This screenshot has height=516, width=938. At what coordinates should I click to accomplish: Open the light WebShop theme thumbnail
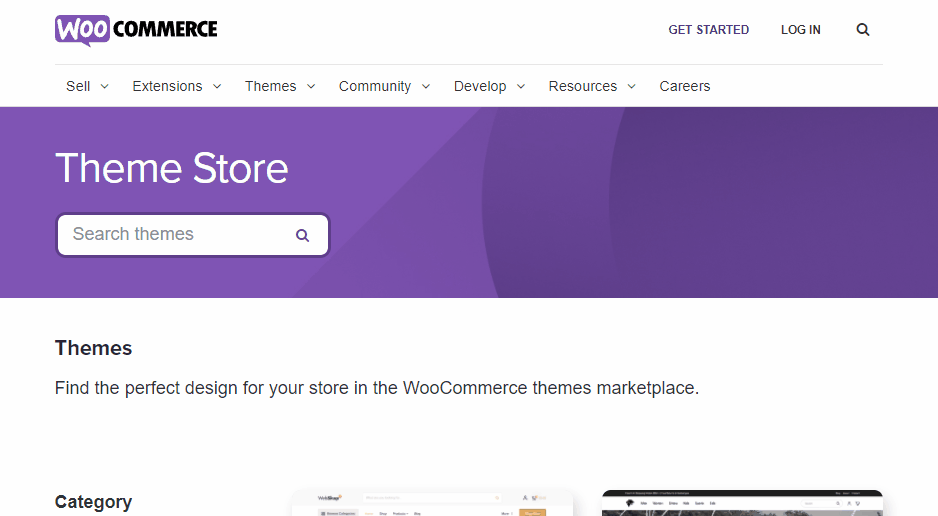(x=433, y=503)
